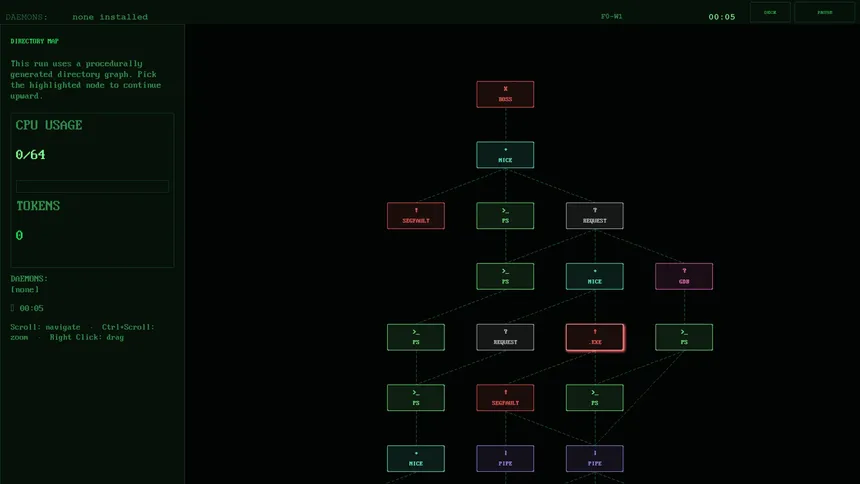The width and height of the screenshot is (860, 484).
Task: Select the PS node directly under the top NICE
Action: click(505, 216)
